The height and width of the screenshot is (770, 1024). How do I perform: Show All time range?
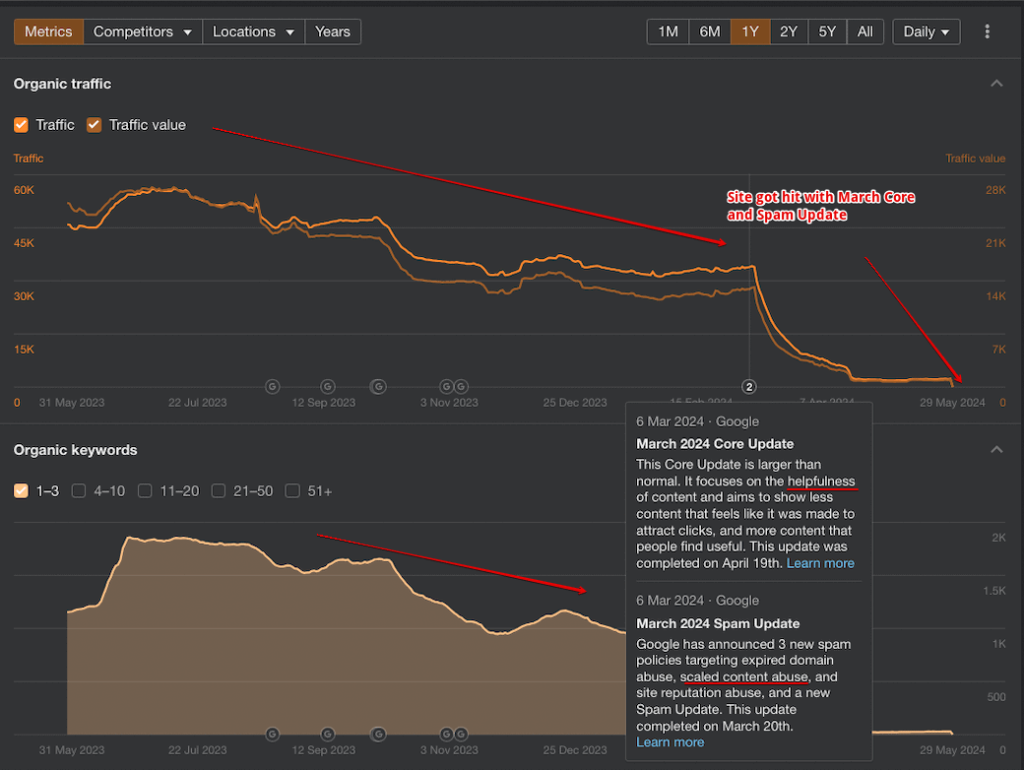click(x=865, y=31)
